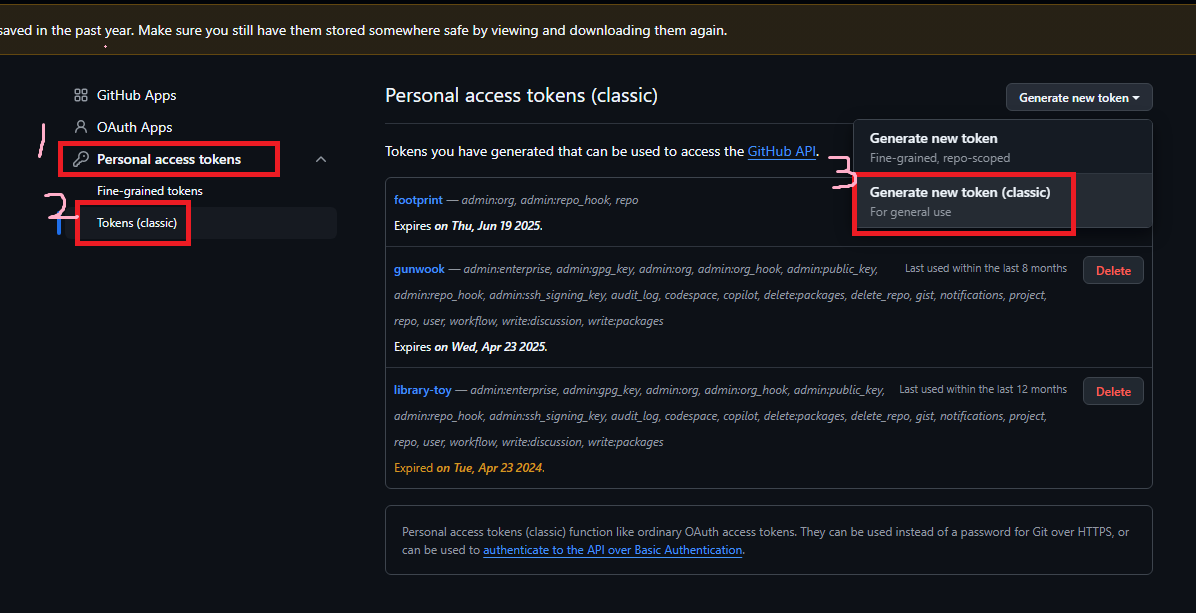This screenshot has width=1196, height=613.
Task: Click 'Last used within the last 8 months' text
Action: click(x=985, y=268)
